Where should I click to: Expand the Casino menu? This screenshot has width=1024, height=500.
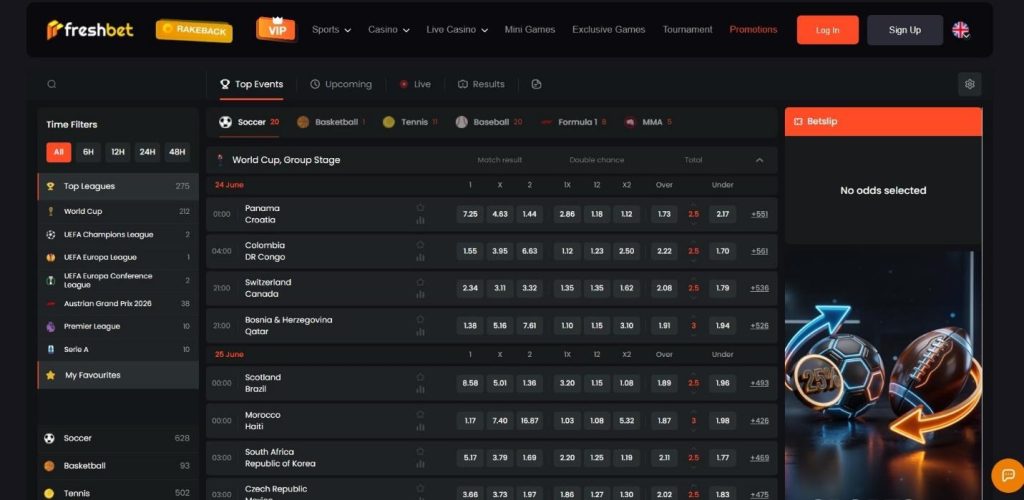[x=389, y=29]
